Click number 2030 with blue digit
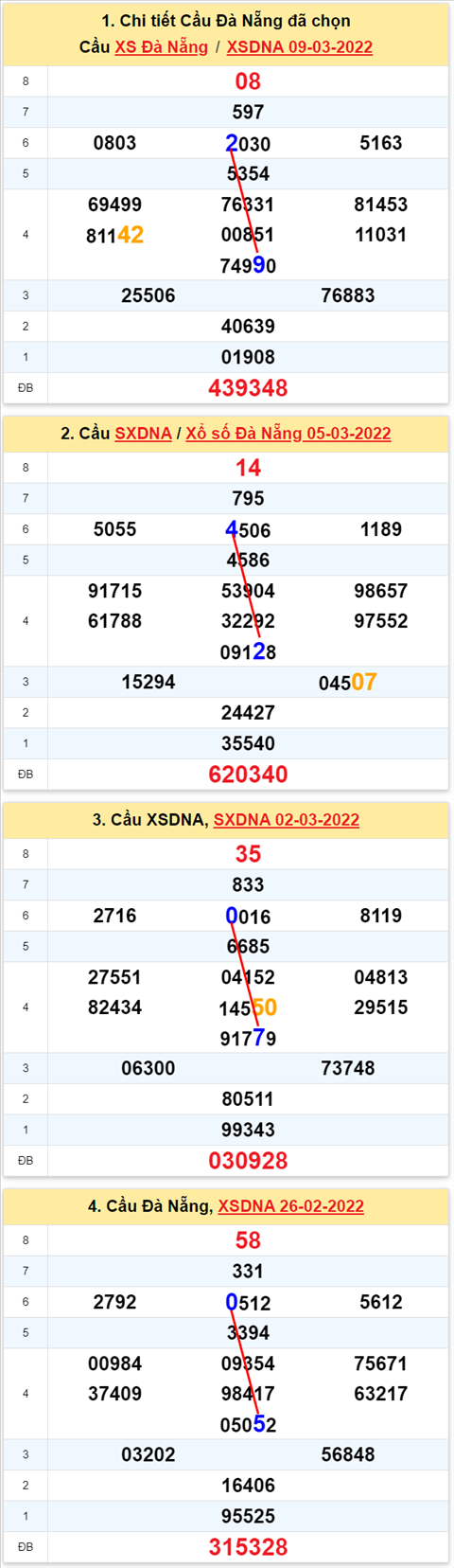 (248, 143)
